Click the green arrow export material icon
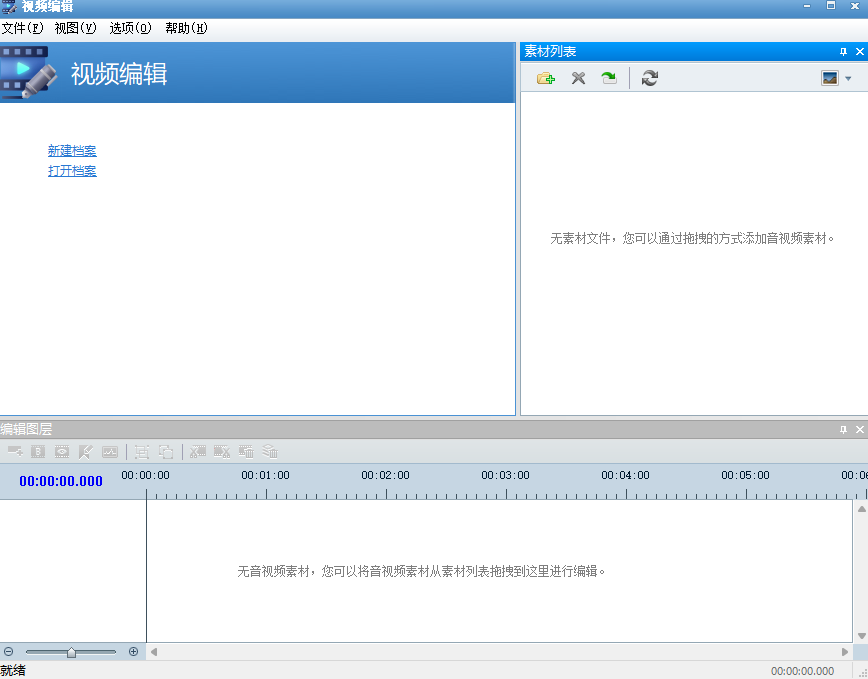Image resolution: width=868 pixels, height=679 pixels. (609, 78)
